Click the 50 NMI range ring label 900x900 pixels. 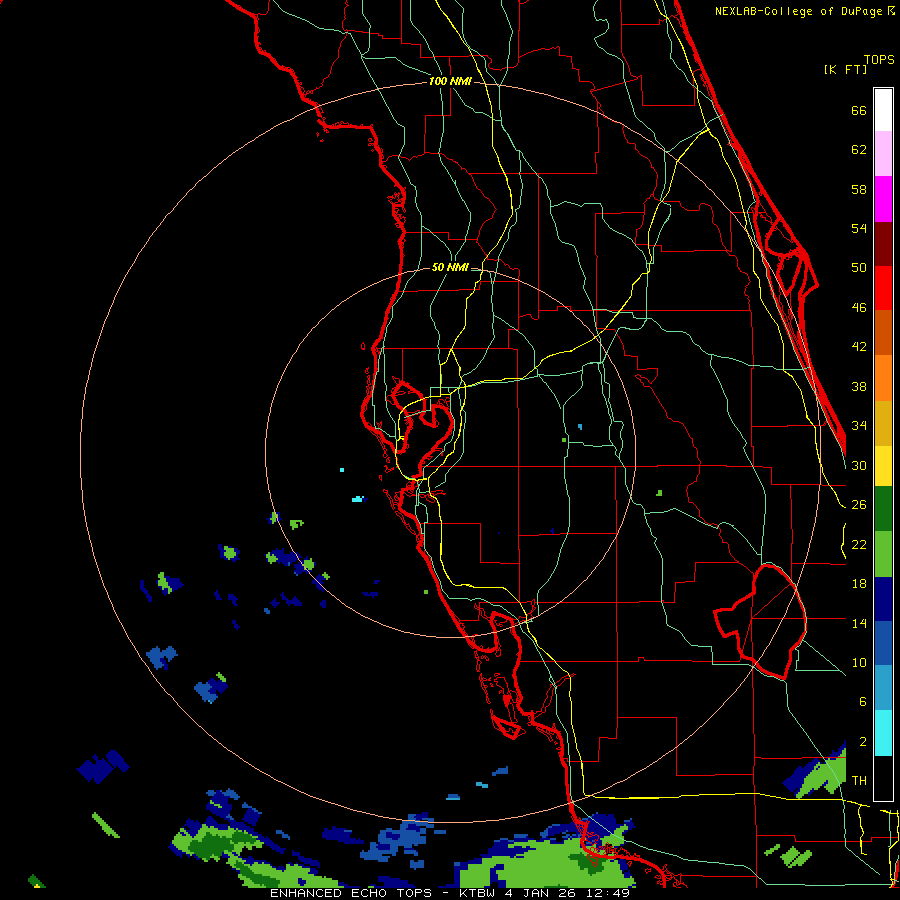point(450,267)
